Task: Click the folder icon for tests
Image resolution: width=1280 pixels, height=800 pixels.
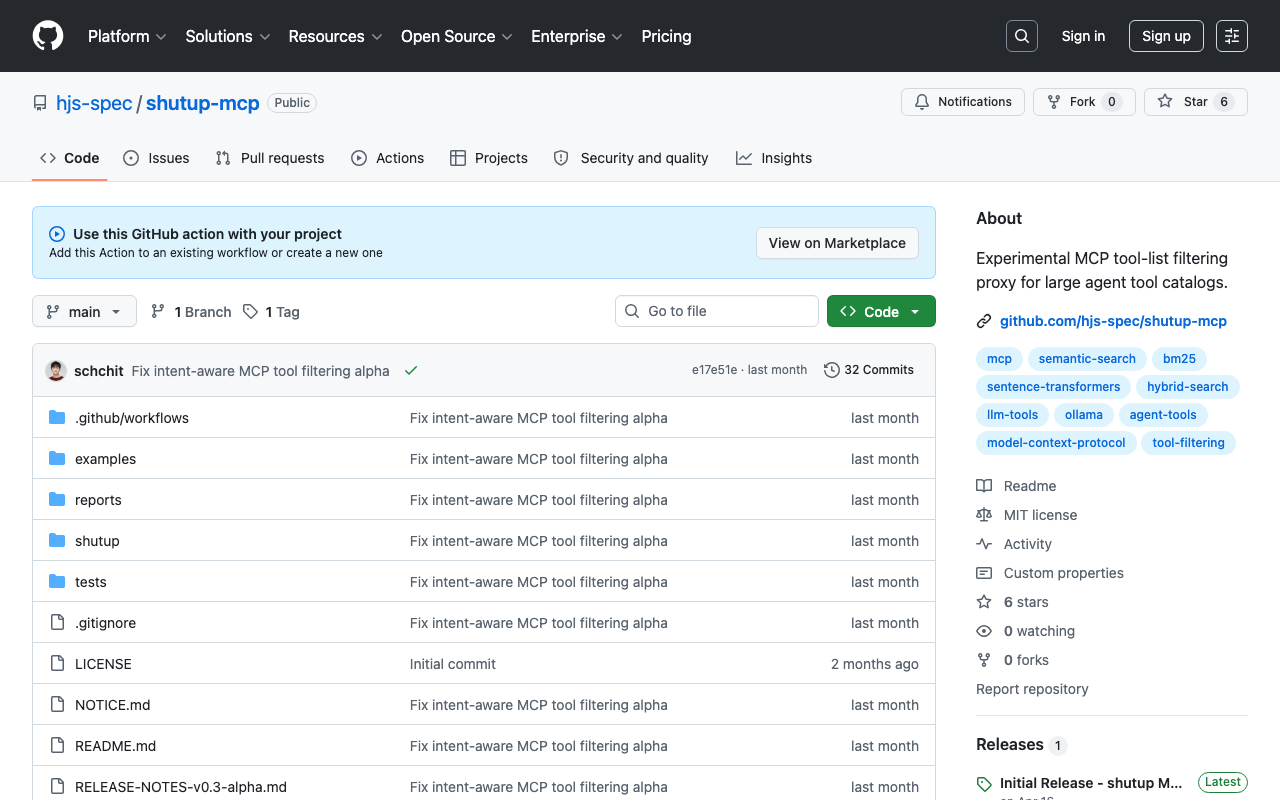Action: point(57,582)
